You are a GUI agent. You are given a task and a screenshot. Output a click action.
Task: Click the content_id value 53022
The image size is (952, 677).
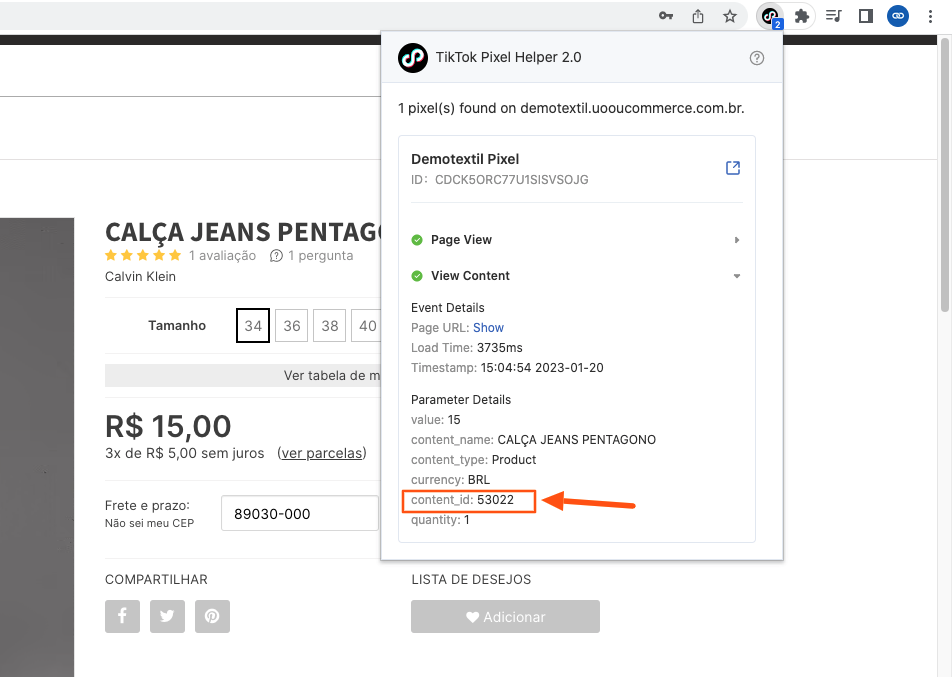pyautogui.click(x=495, y=500)
